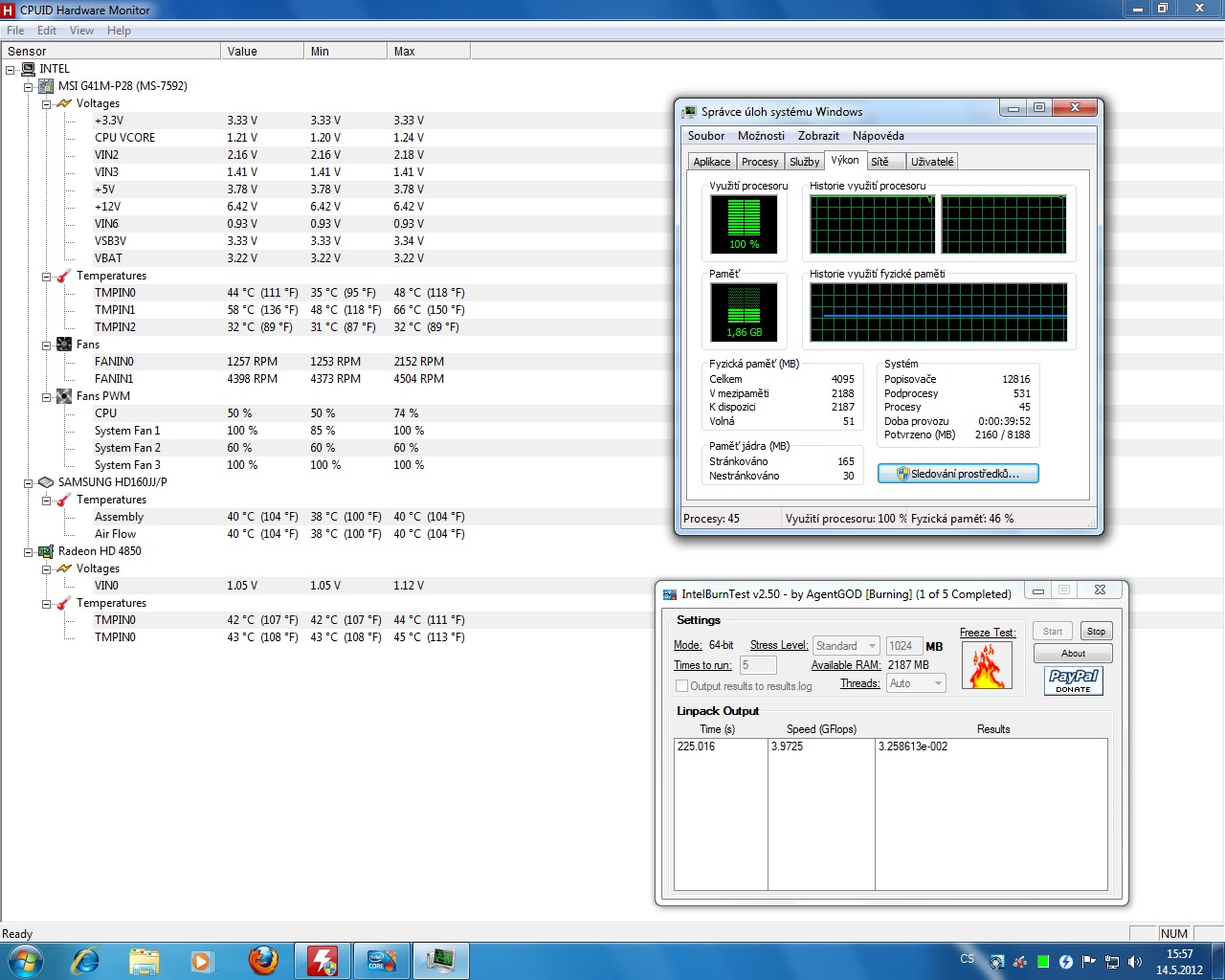The height and width of the screenshot is (980, 1225).
Task: Switch to CPUID Hardware Monitor taskbar button
Action: coord(323,961)
